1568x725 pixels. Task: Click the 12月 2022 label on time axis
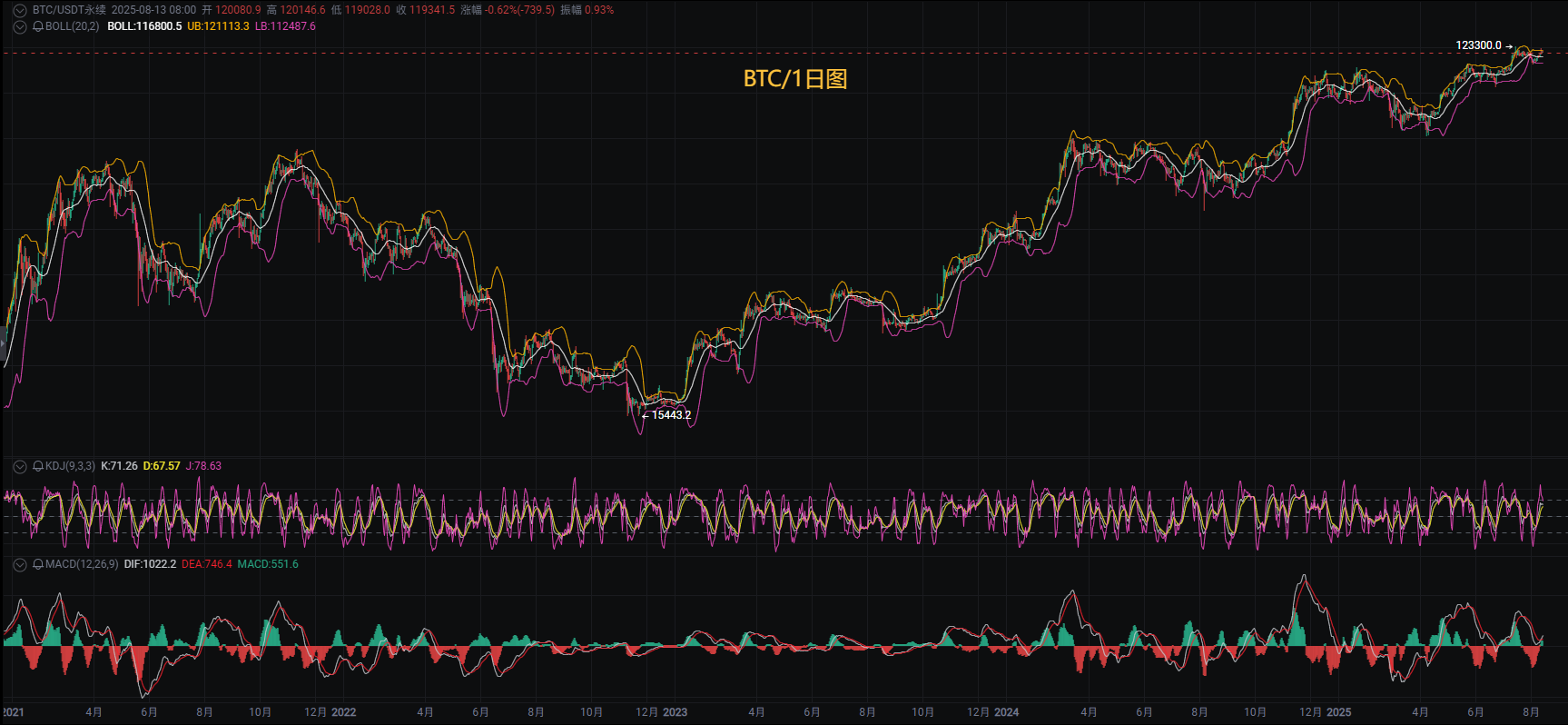click(x=330, y=712)
